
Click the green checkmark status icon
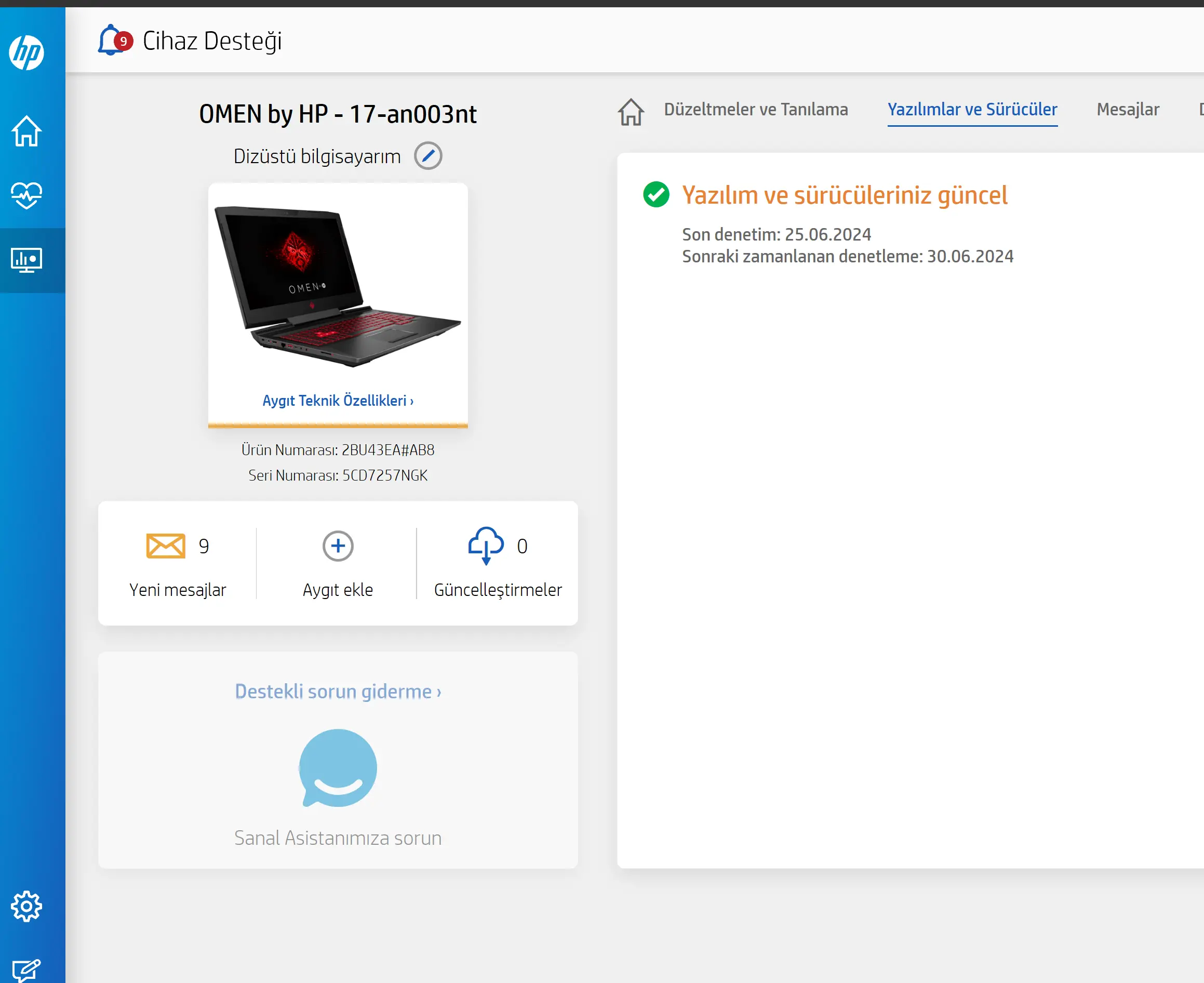pyautogui.click(x=656, y=195)
